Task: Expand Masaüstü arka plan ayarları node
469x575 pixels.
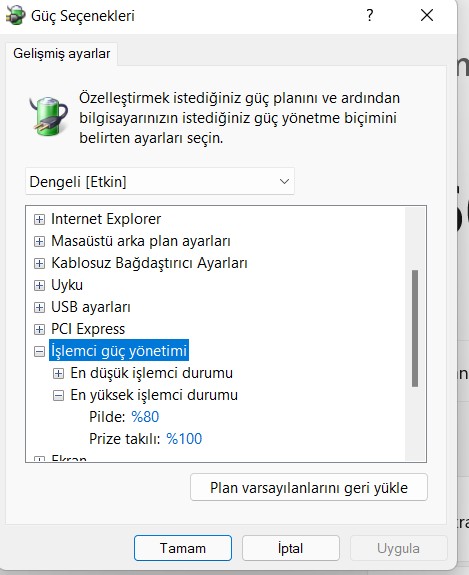Action: (x=39, y=241)
